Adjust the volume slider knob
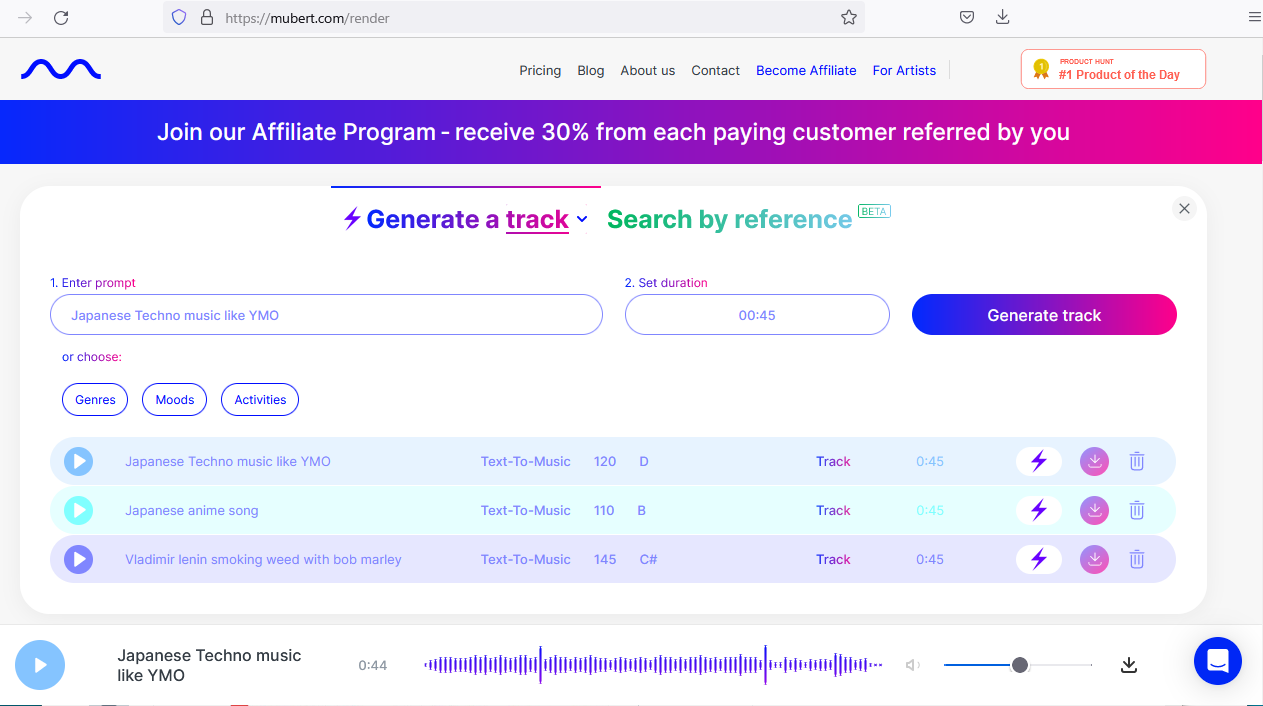 click(x=1020, y=665)
